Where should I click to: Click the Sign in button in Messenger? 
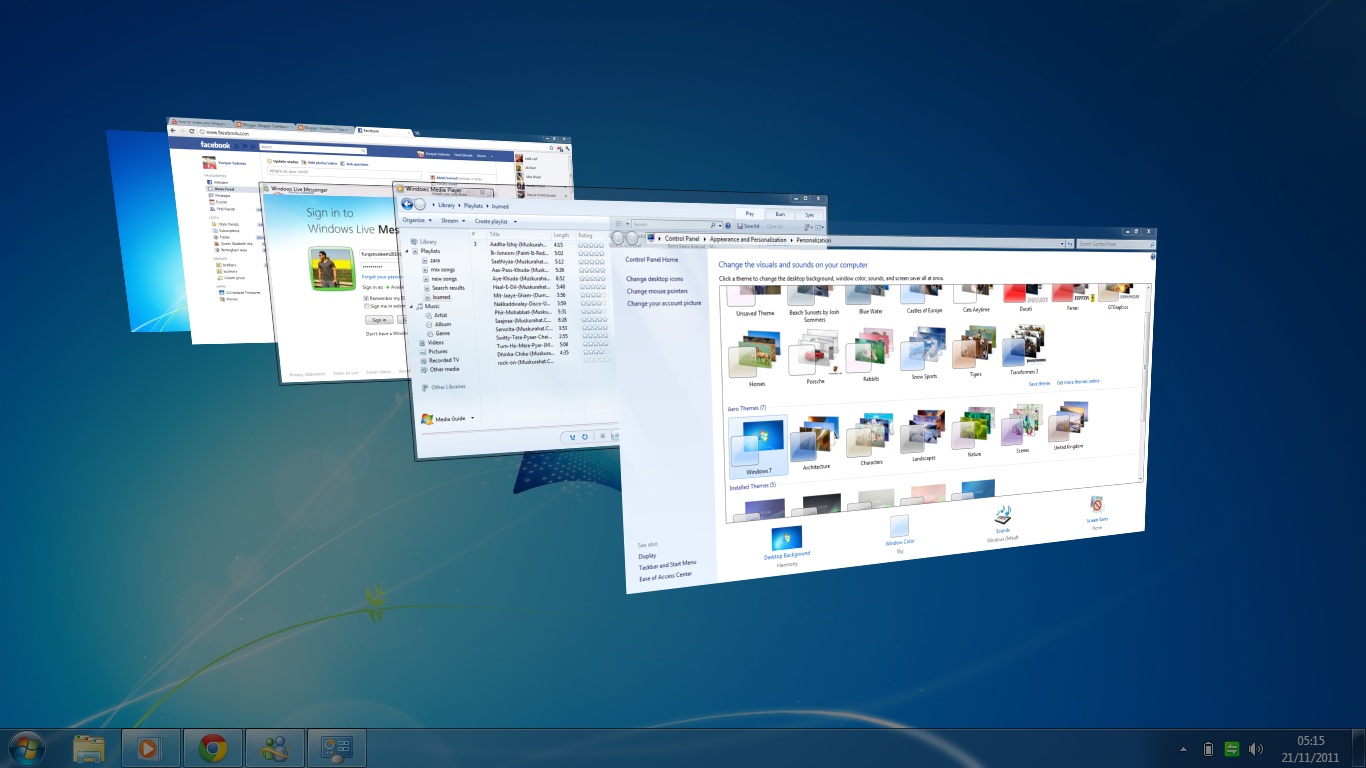tap(378, 320)
